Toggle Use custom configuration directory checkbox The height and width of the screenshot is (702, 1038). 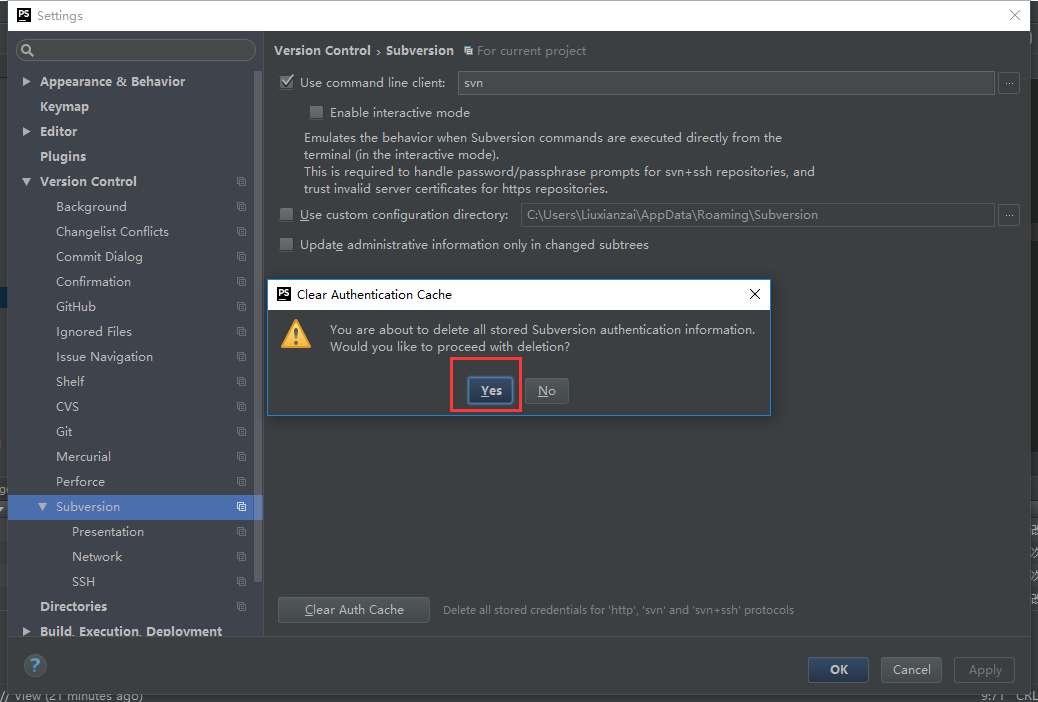pos(287,215)
